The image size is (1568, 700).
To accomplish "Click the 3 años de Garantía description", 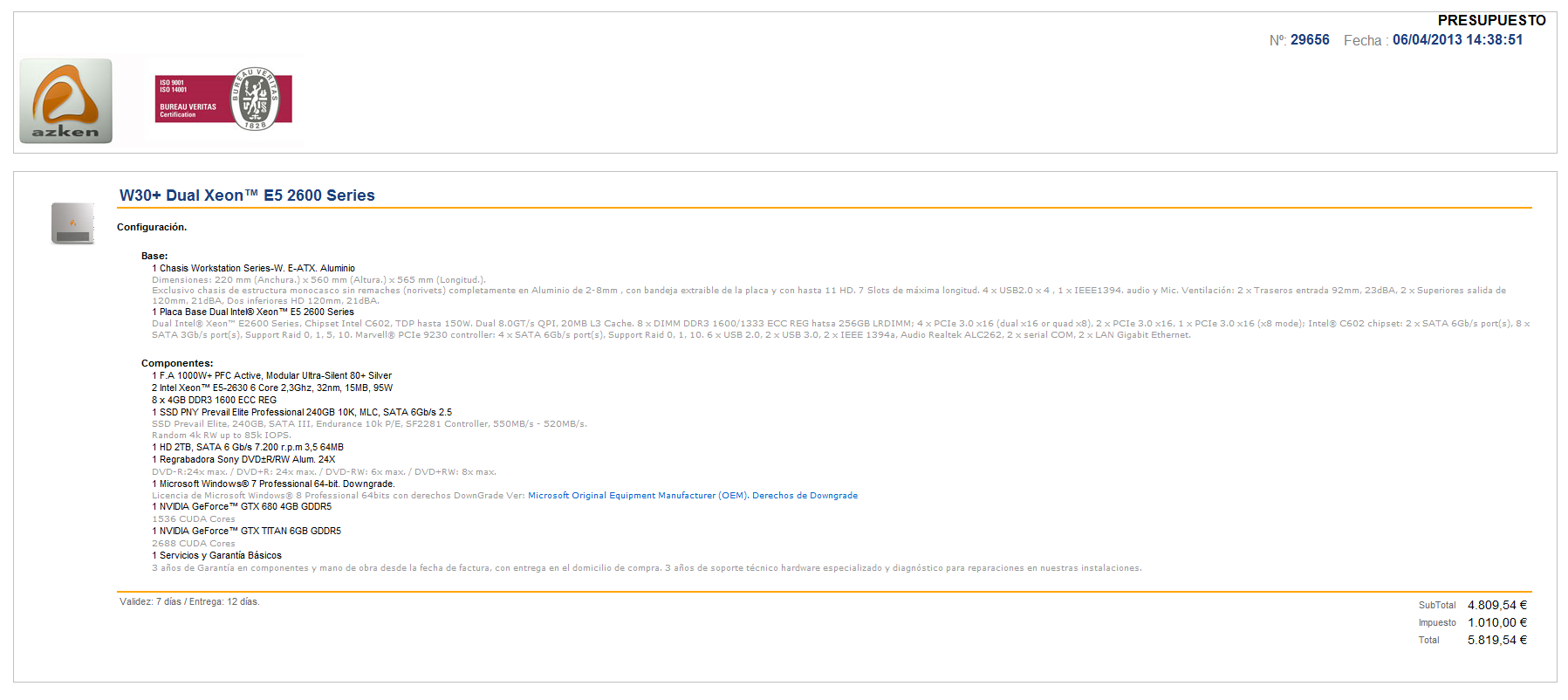I will pos(647,568).
